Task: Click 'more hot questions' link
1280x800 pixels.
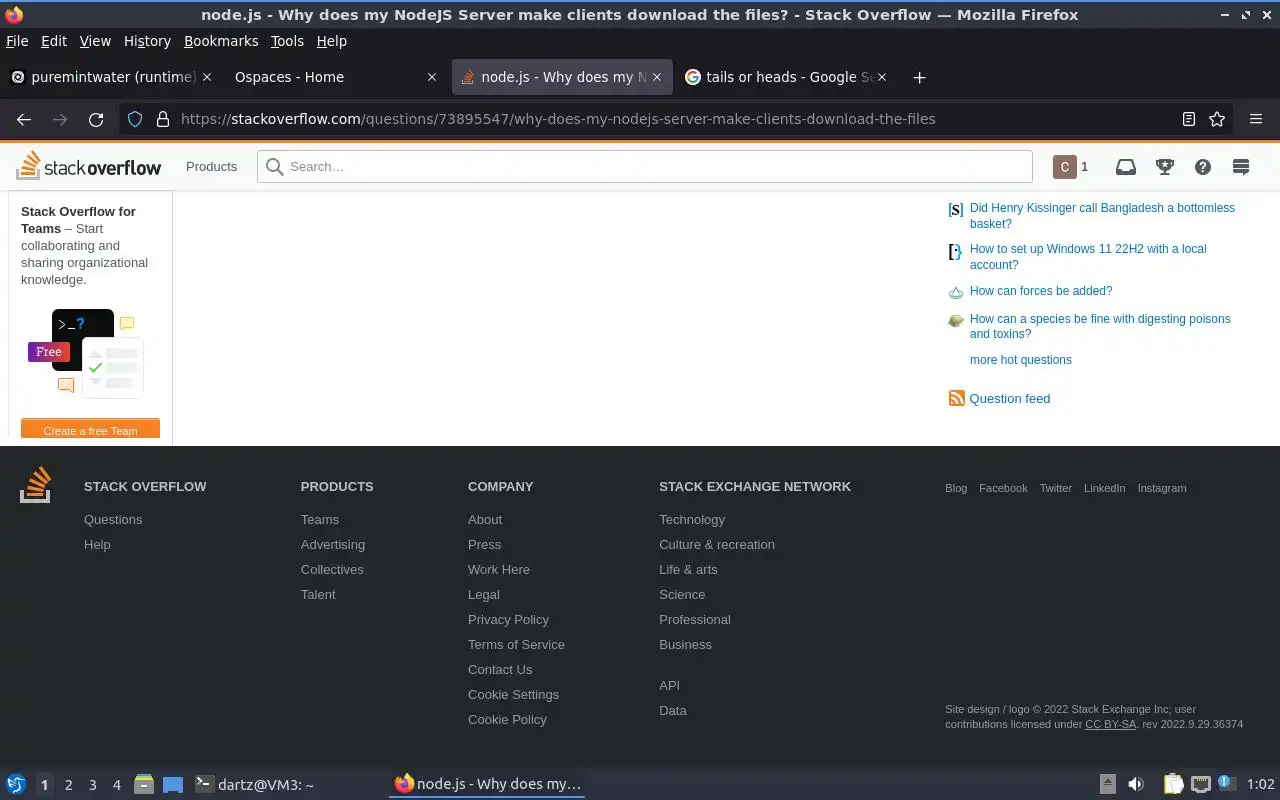Action: [1020, 360]
